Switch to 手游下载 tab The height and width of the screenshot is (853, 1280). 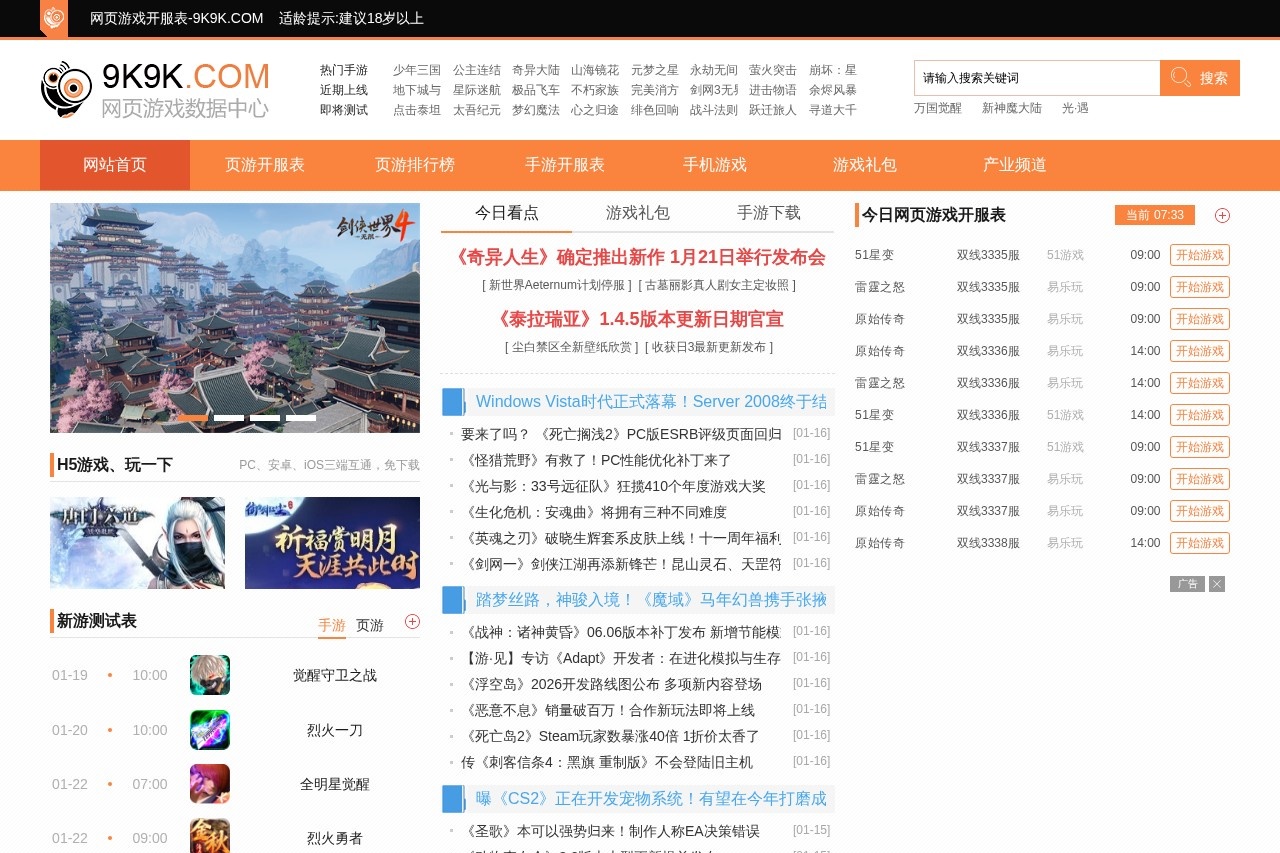point(769,213)
